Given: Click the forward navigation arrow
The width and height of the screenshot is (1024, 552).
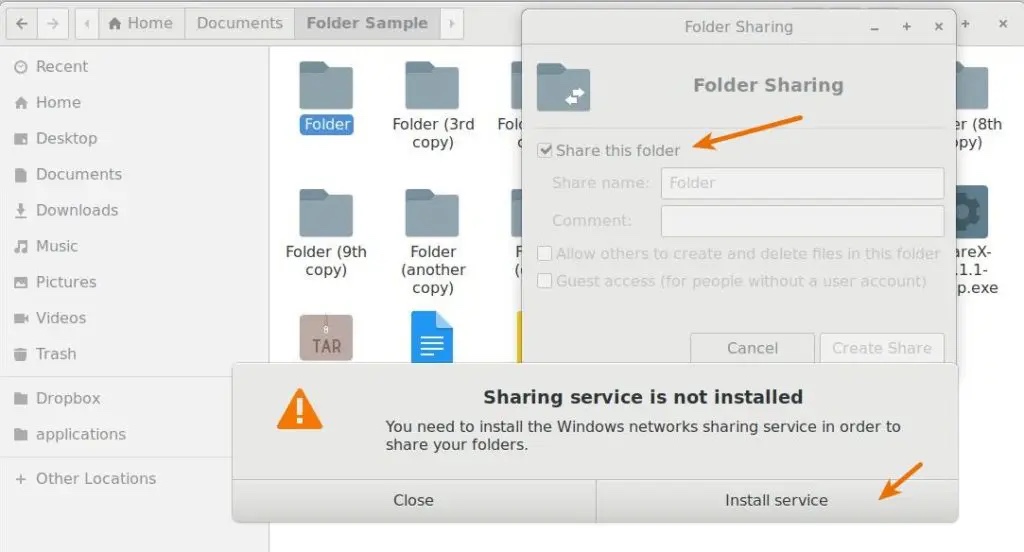Looking at the screenshot, I should (x=53, y=23).
